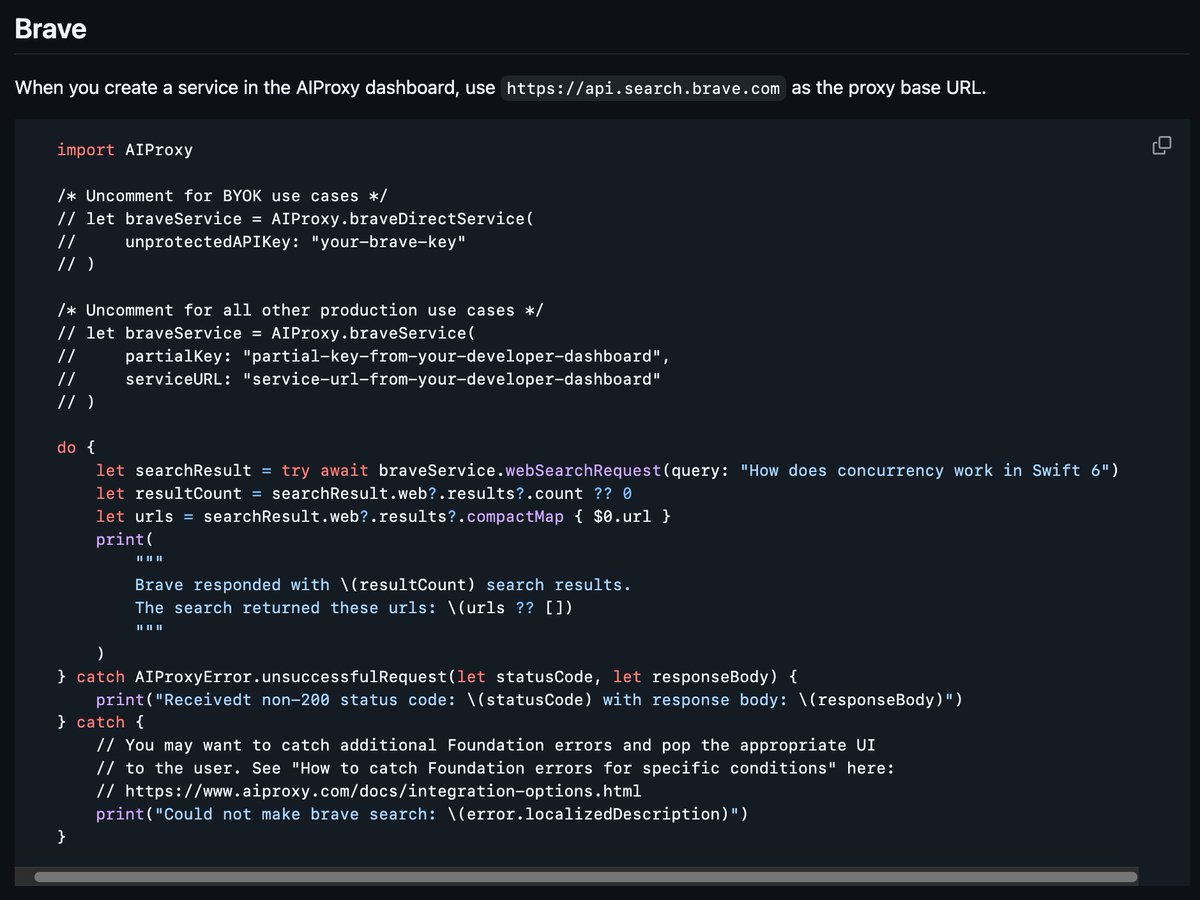The height and width of the screenshot is (900, 1200).
Task: Click 'You may want to catch additional Foundation' comment
Action: click(x=486, y=745)
